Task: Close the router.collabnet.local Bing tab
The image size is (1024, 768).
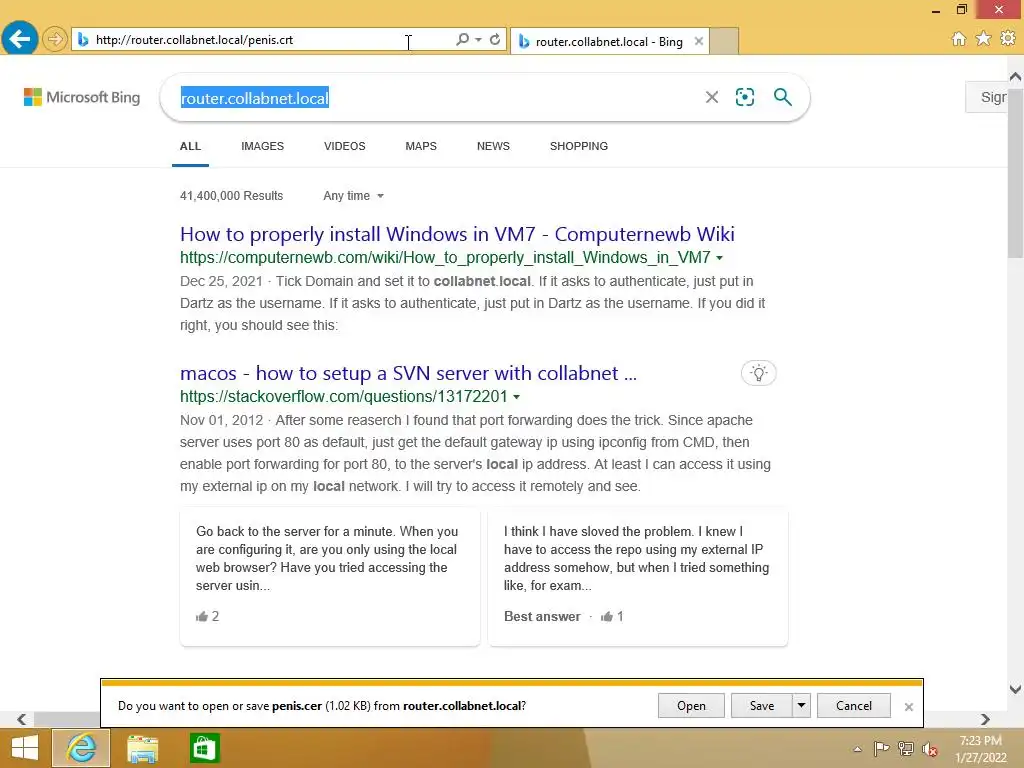Action: (x=699, y=41)
